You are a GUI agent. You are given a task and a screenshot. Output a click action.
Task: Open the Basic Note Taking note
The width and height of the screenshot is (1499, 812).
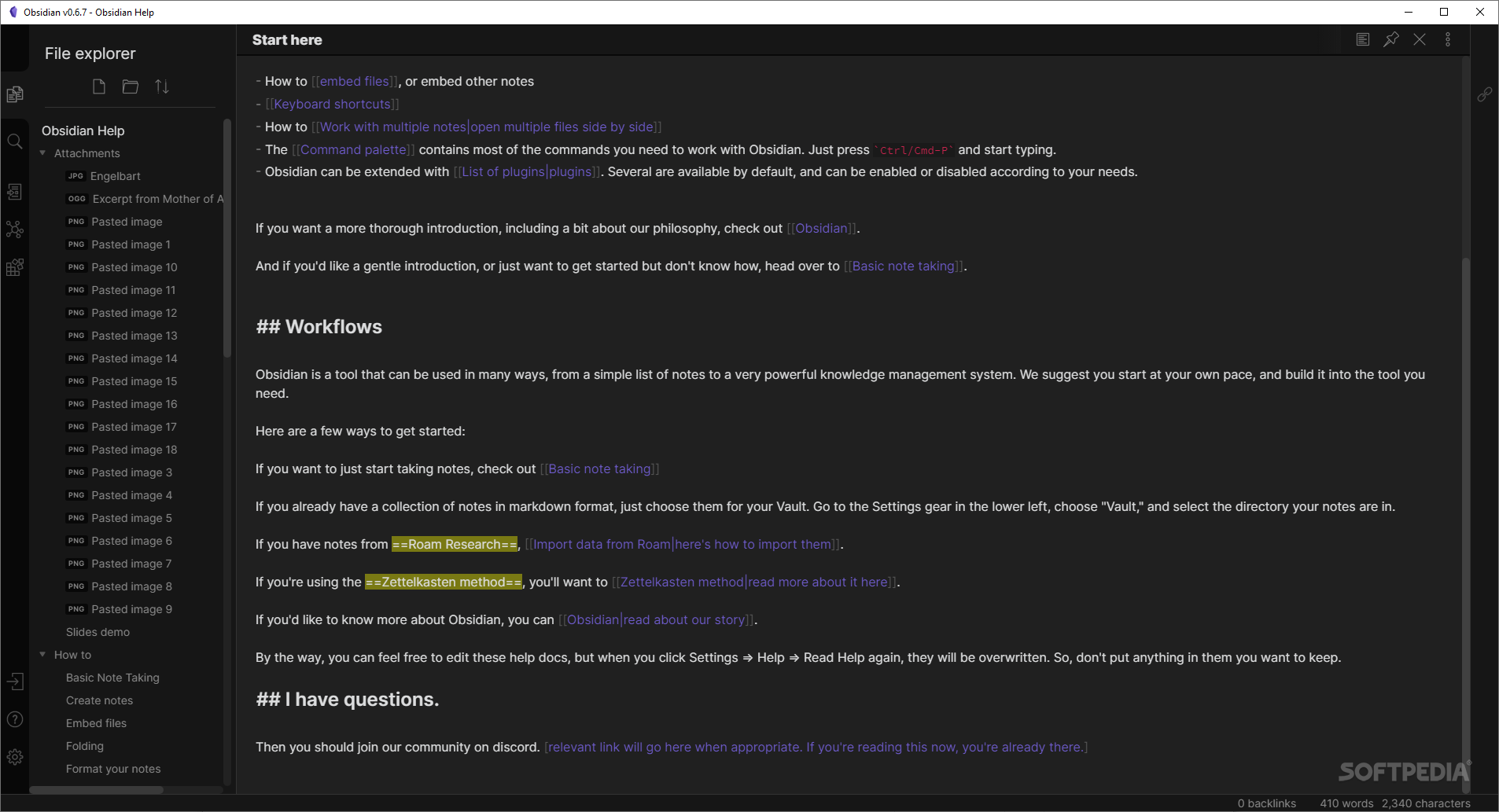(x=112, y=678)
